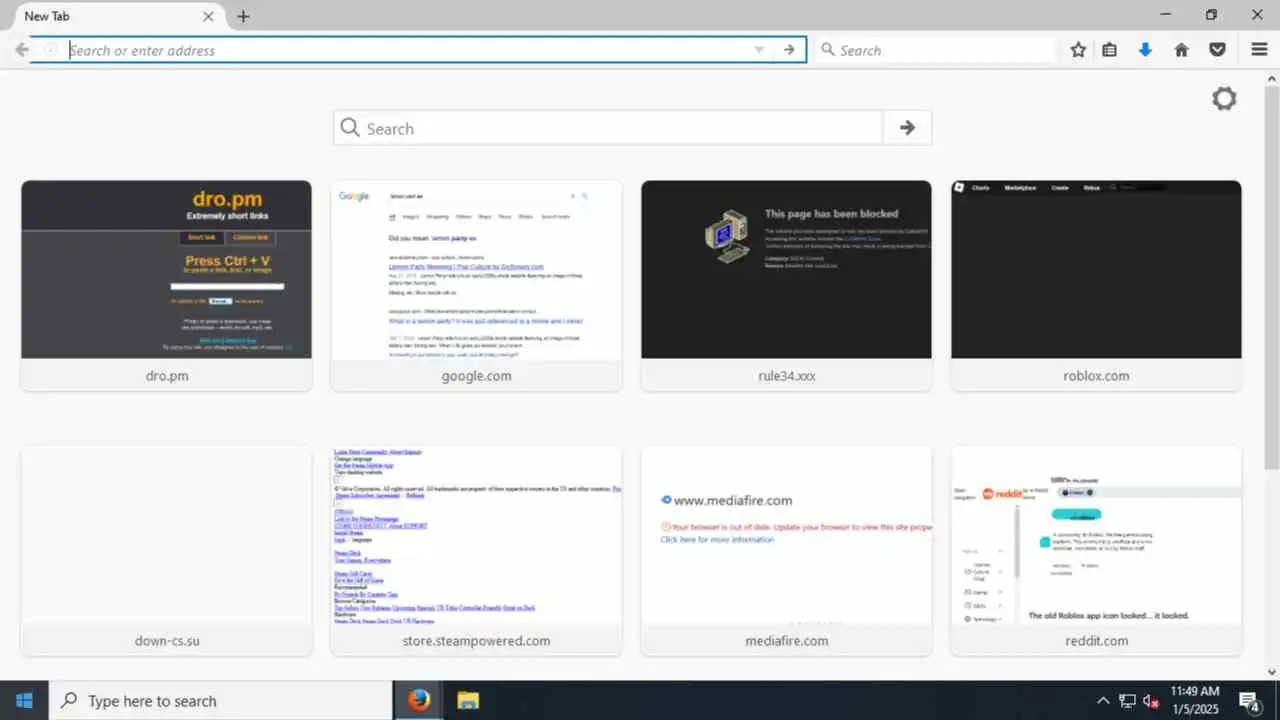Open the store.steampowered.com tile thumbnail
The height and width of the screenshot is (720, 1280).
pos(476,535)
